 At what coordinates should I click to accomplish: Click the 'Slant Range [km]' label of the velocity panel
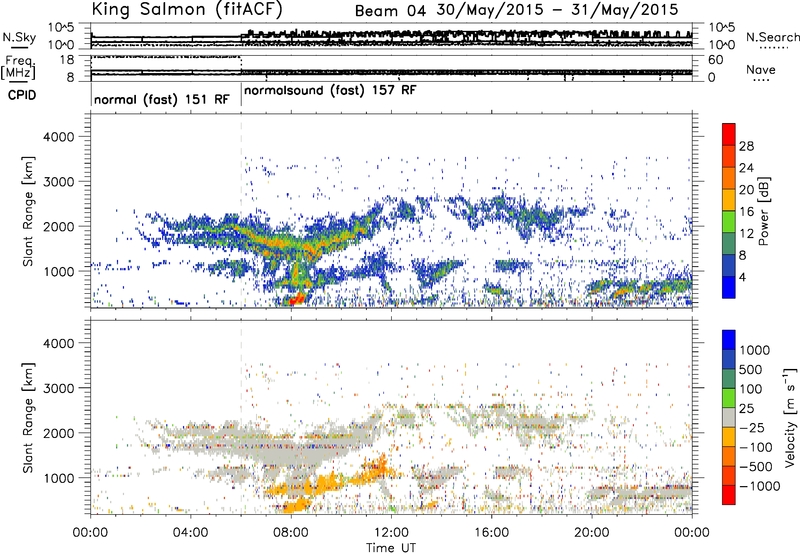pyautogui.click(x=28, y=418)
